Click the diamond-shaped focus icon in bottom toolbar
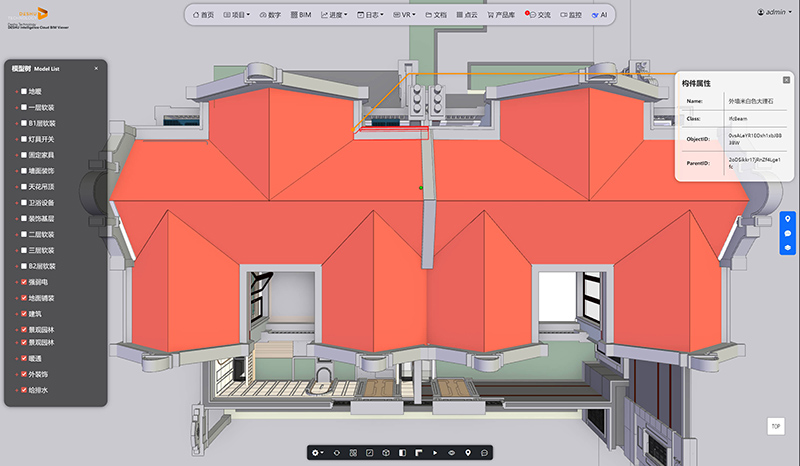Viewport: 800px width, 466px height. (337, 453)
